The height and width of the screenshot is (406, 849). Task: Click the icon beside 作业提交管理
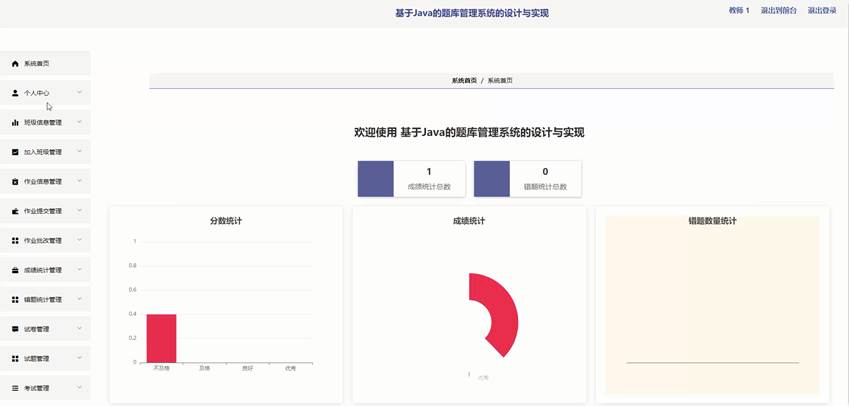tap(15, 211)
